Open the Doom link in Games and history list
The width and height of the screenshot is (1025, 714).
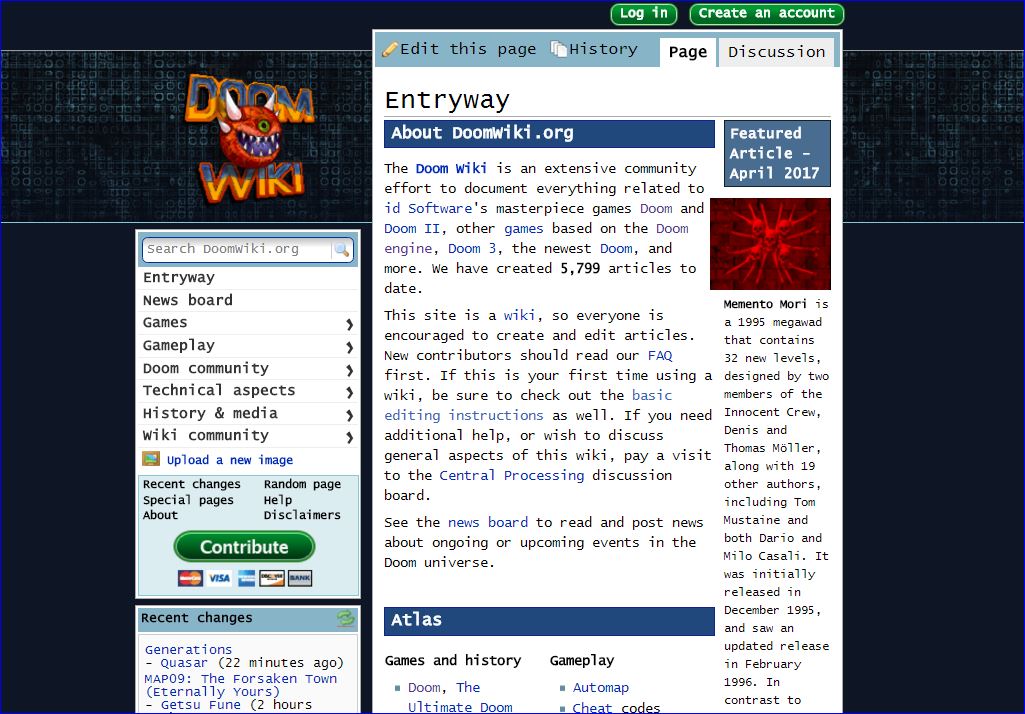tap(424, 687)
